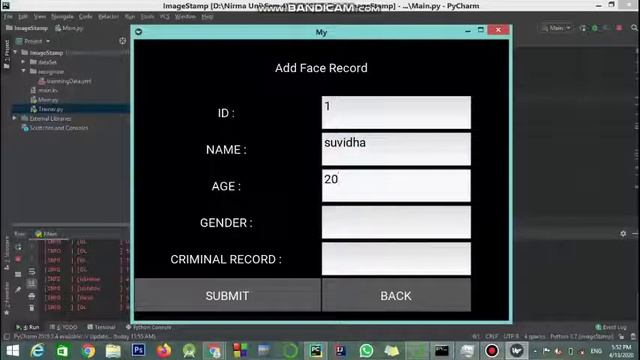The image size is (640, 360).
Task: Click the AGE input field
Action: point(396,186)
